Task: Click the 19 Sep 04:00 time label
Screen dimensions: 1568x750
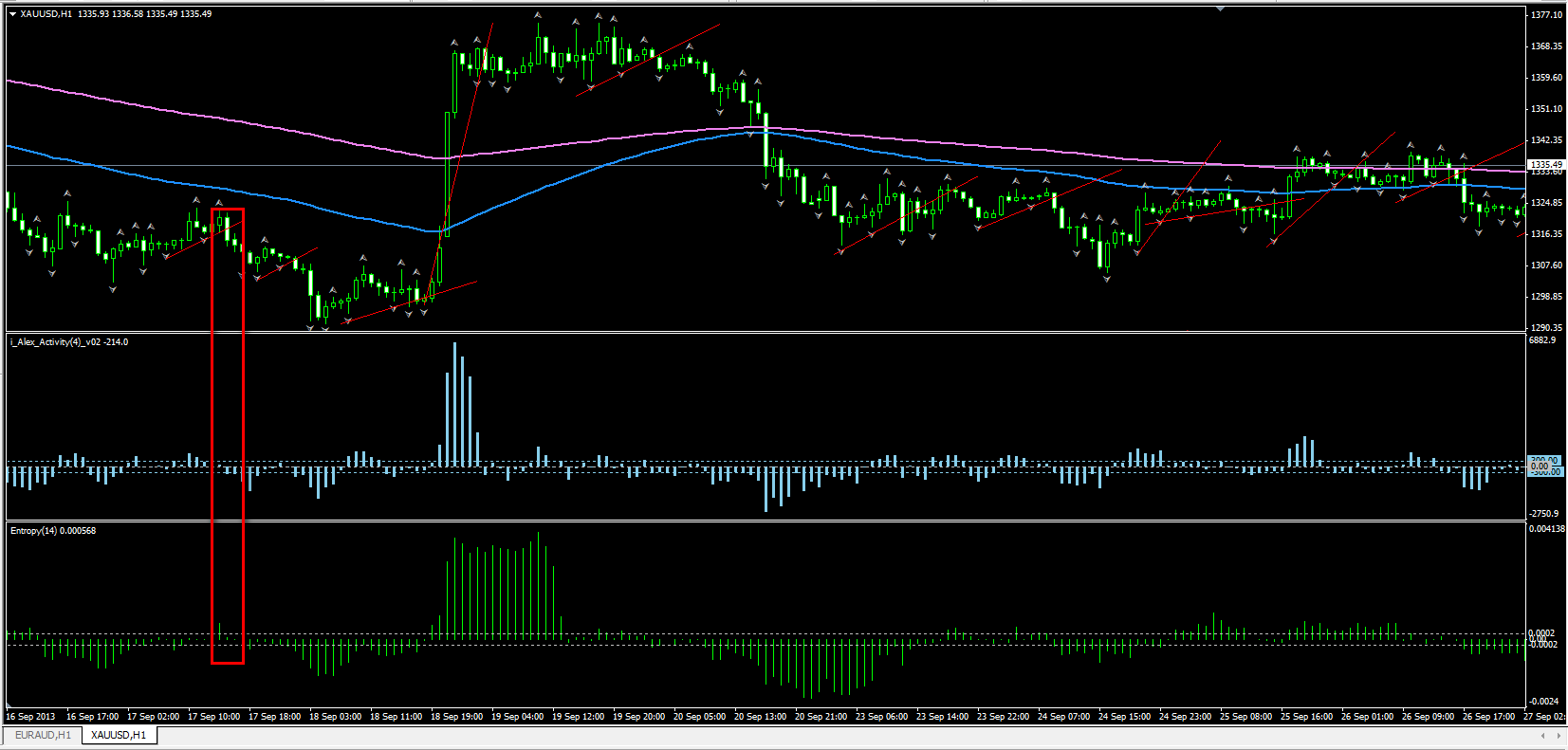Action: (517, 717)
